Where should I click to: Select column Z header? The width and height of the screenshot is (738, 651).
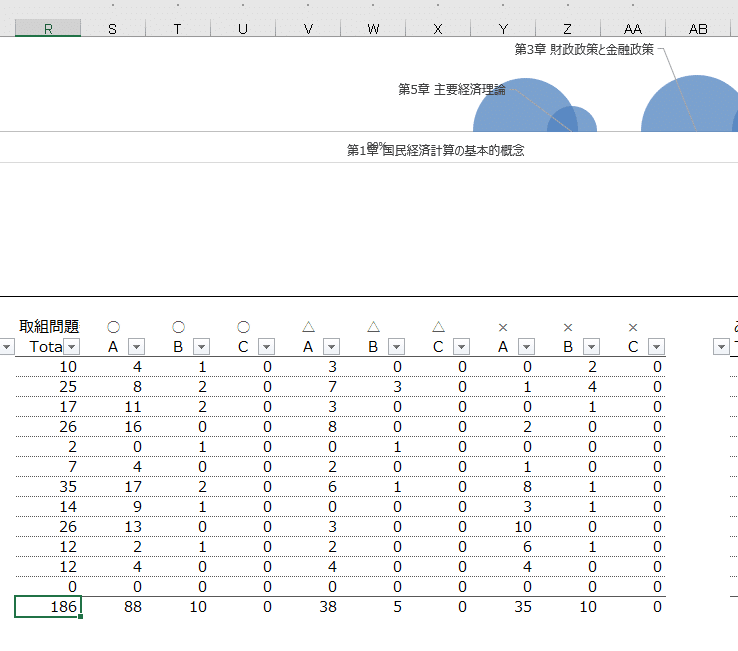[x=568, y=29]
